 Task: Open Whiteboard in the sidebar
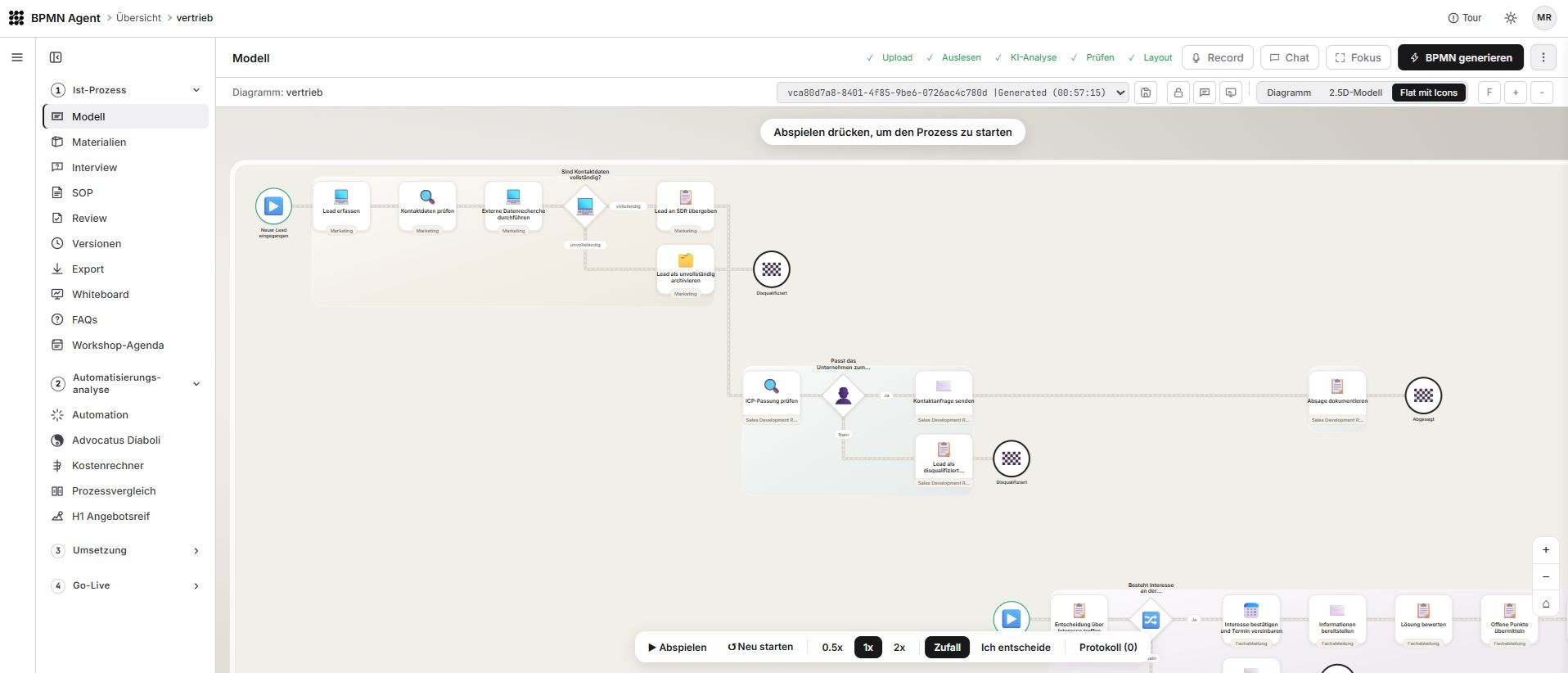[126, 294]
